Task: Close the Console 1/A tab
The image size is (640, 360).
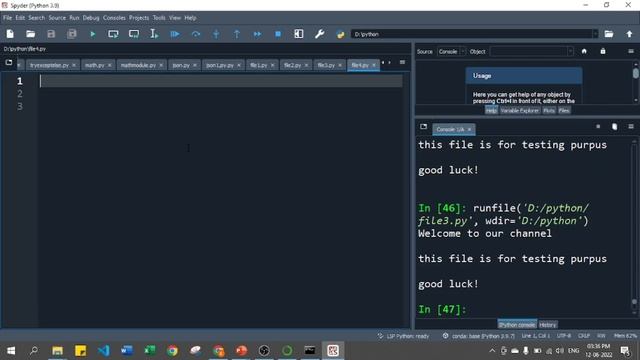Action: click(x=469, y=129)
